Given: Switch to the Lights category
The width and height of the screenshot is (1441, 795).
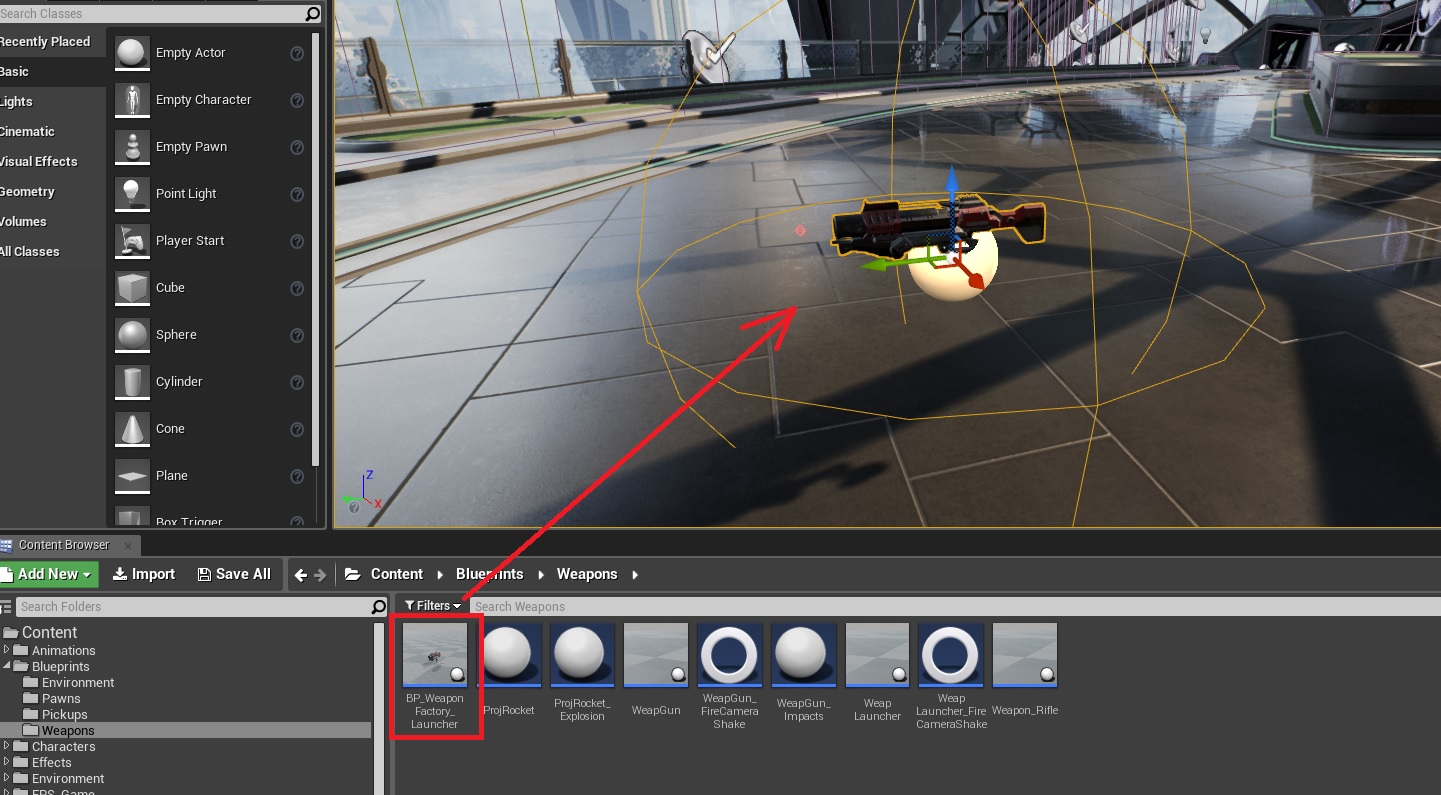Looking at the screenshot, I should click(x=17, y=102).
